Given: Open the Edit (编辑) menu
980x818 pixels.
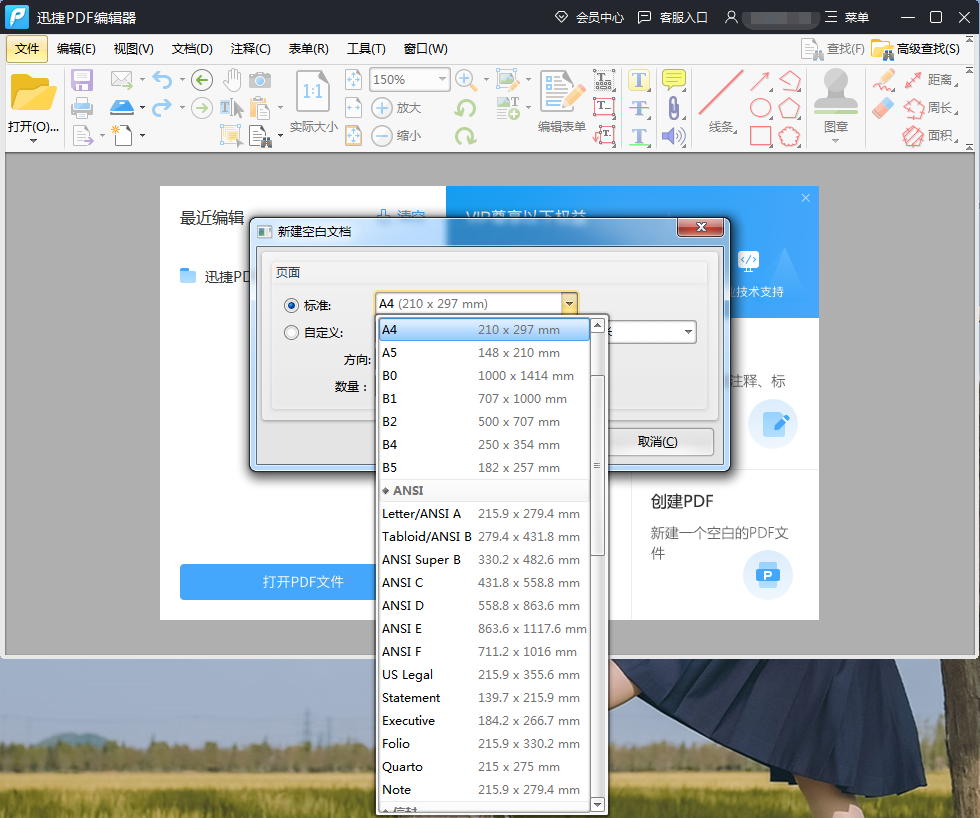Looking at the screenshot, I should click(76, 49).
